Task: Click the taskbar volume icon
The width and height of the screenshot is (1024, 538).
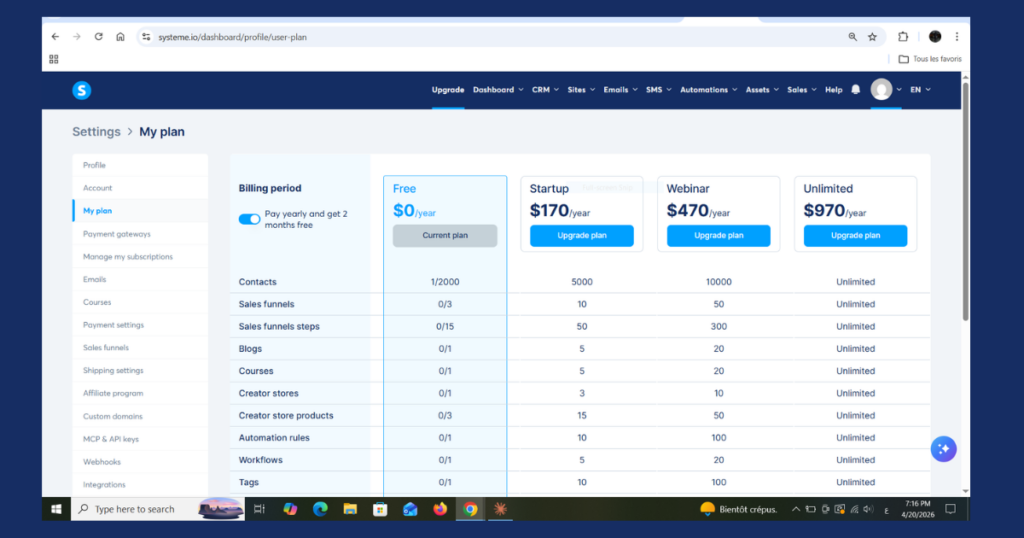Action: click(869, 509)
